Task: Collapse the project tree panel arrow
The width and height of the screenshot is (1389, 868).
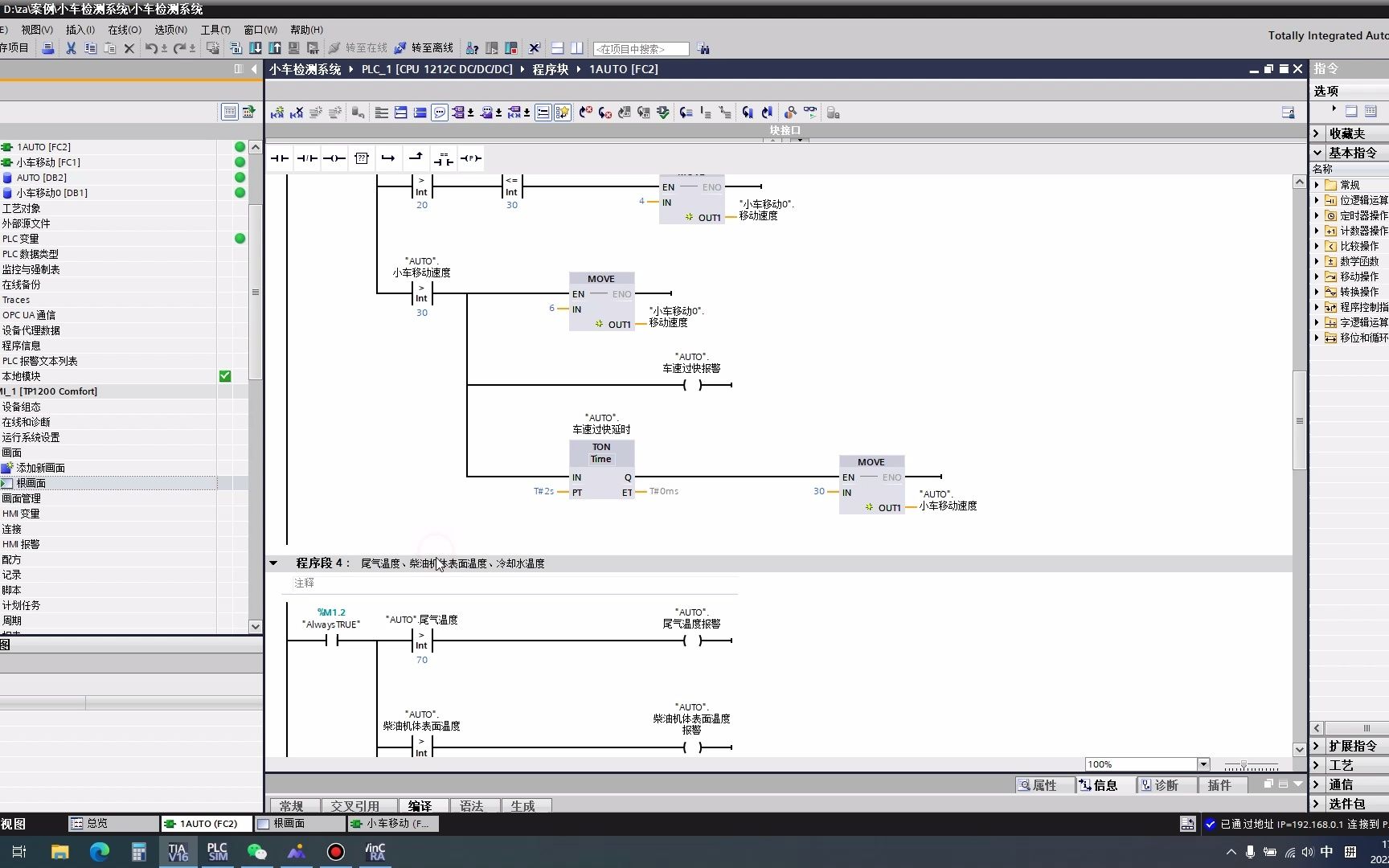Action: (254, 69)
